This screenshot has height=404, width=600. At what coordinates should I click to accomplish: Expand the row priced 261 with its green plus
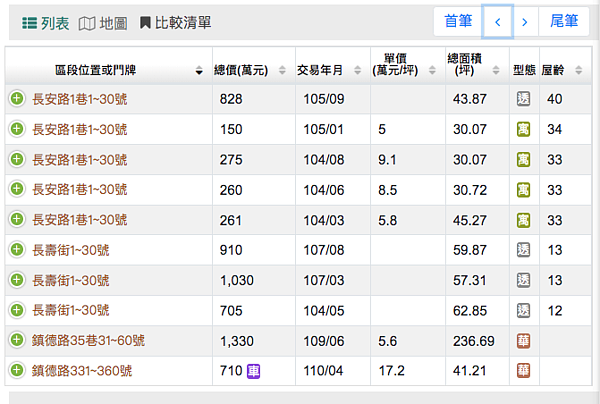click(x=17, y=220)
